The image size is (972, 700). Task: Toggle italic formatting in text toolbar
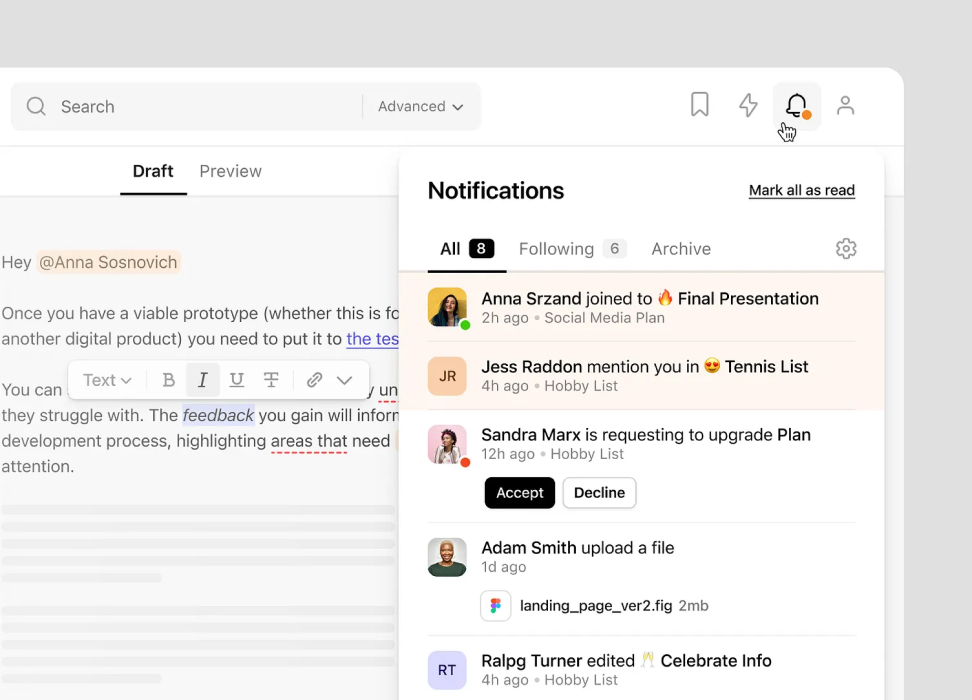203,379
